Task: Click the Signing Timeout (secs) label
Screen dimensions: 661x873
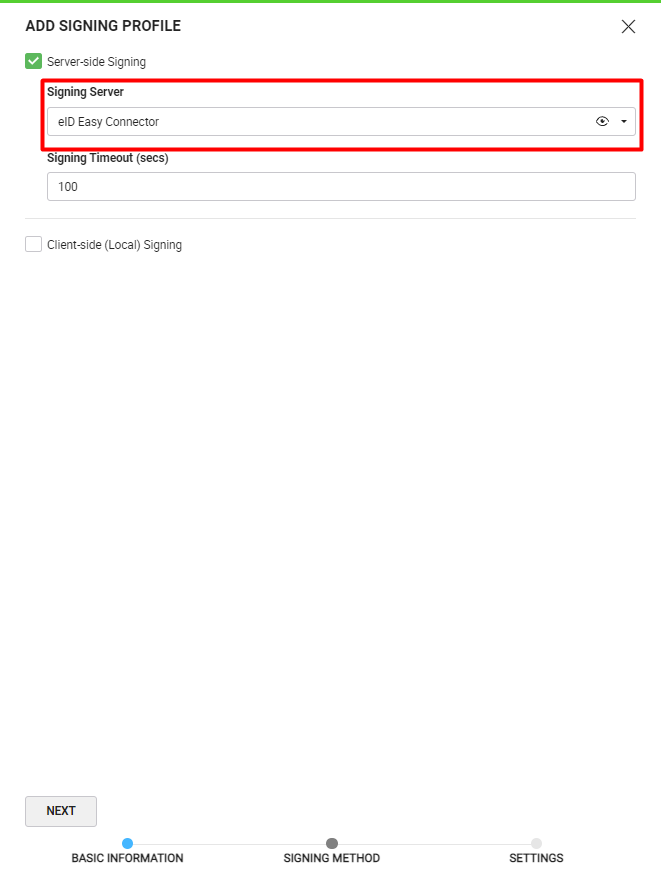Action: tap(106, 157)
